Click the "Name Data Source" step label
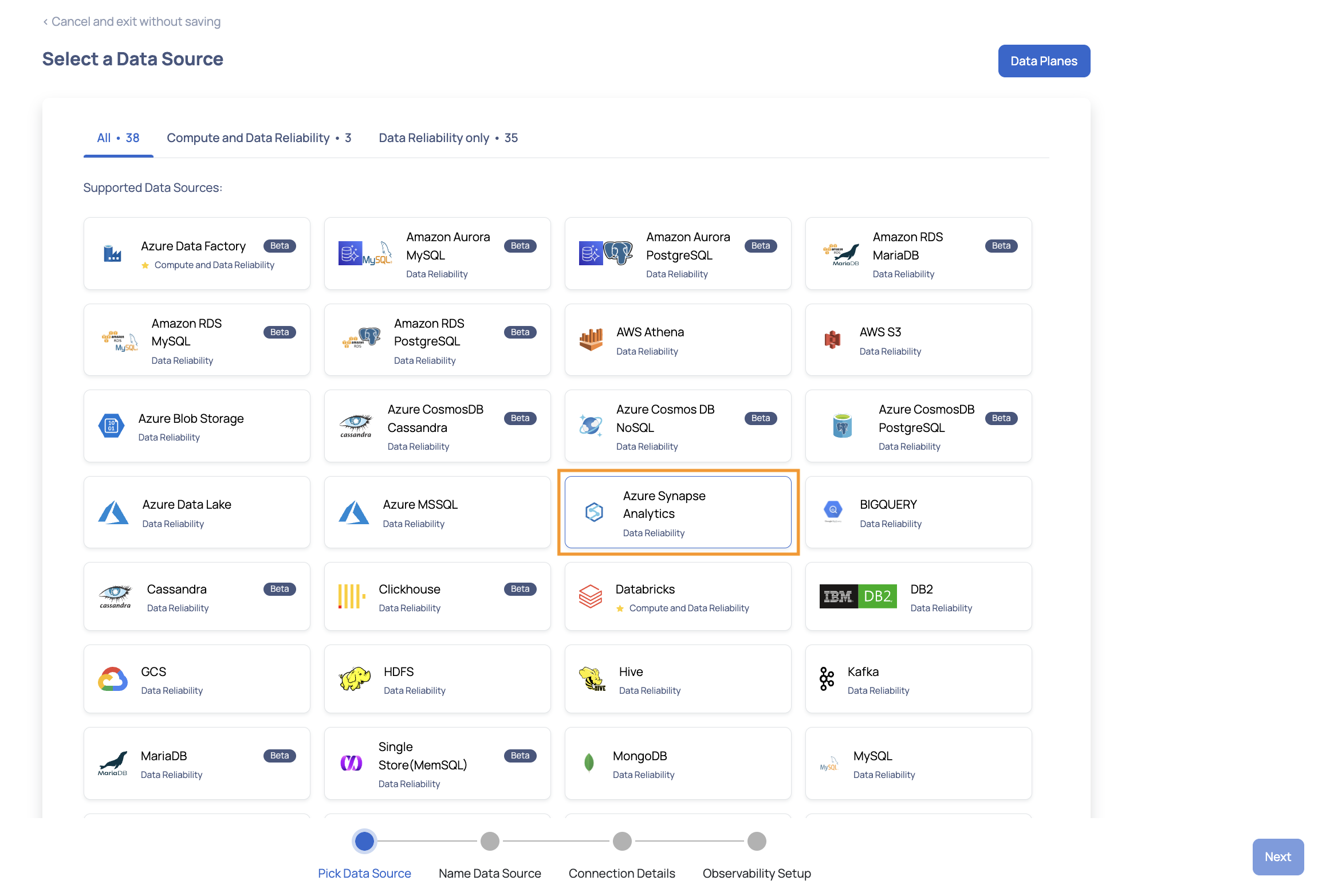This screenshot has width=1322, height=896. click(x=490, y=874)
